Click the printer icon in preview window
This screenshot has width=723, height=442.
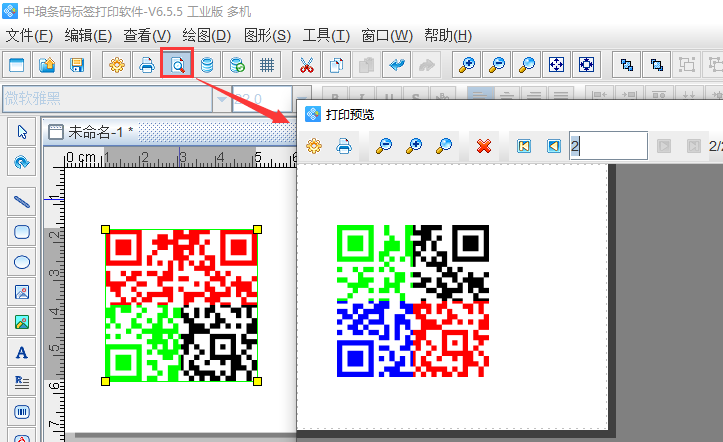click(x=344, y=146)
